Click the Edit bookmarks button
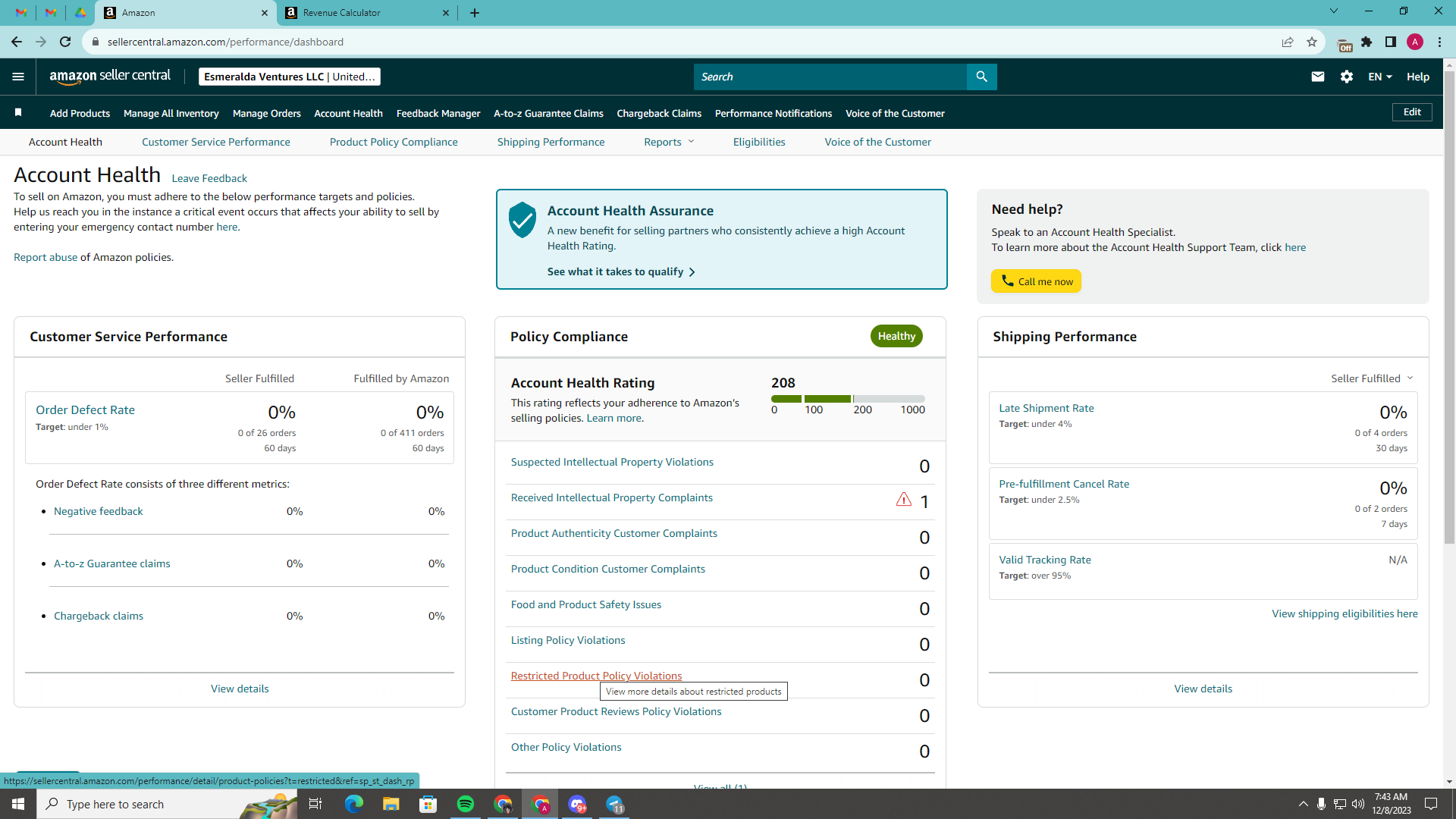 click(1412, 112)
